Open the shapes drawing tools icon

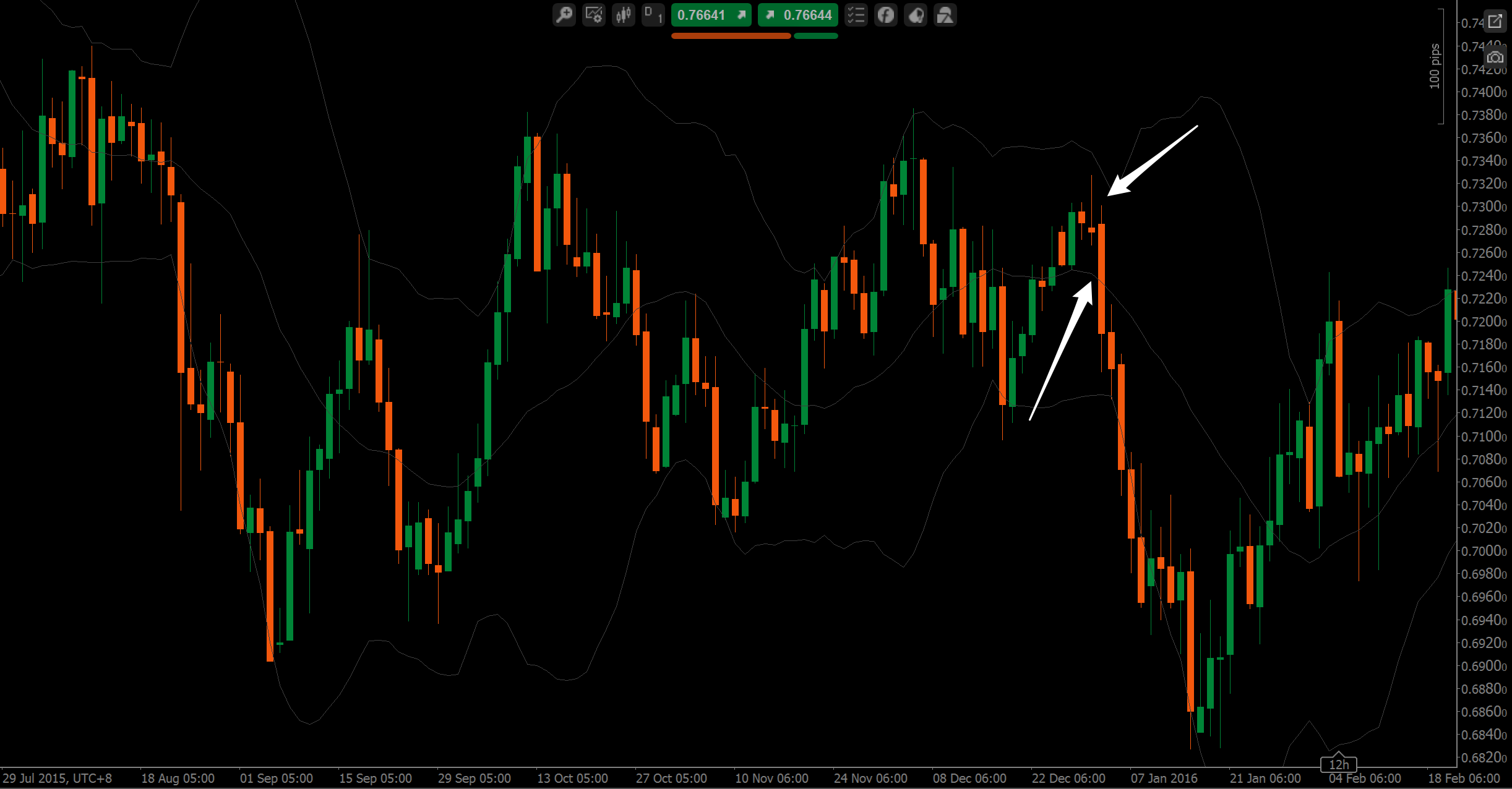pyautogui.click(x=945, y=15)
